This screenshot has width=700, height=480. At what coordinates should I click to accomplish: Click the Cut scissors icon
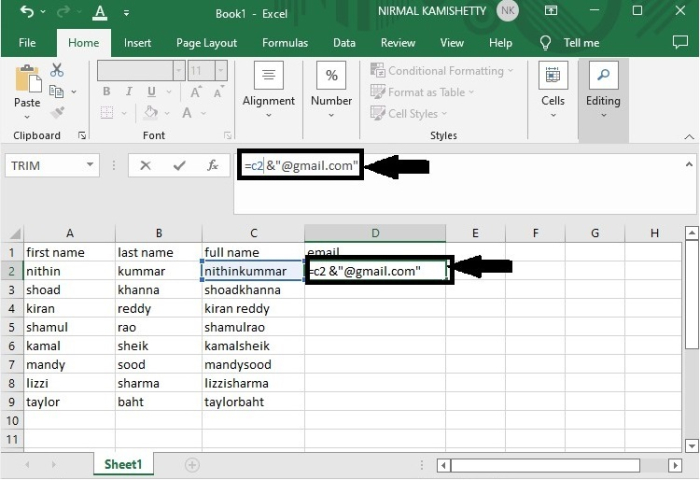point(57,70)
